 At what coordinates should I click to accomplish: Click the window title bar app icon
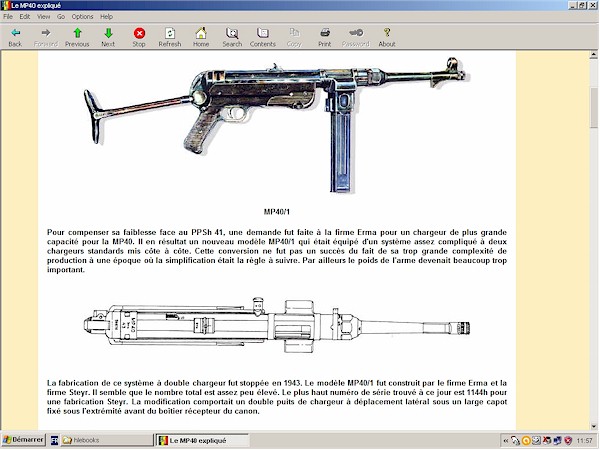(5, 5)
